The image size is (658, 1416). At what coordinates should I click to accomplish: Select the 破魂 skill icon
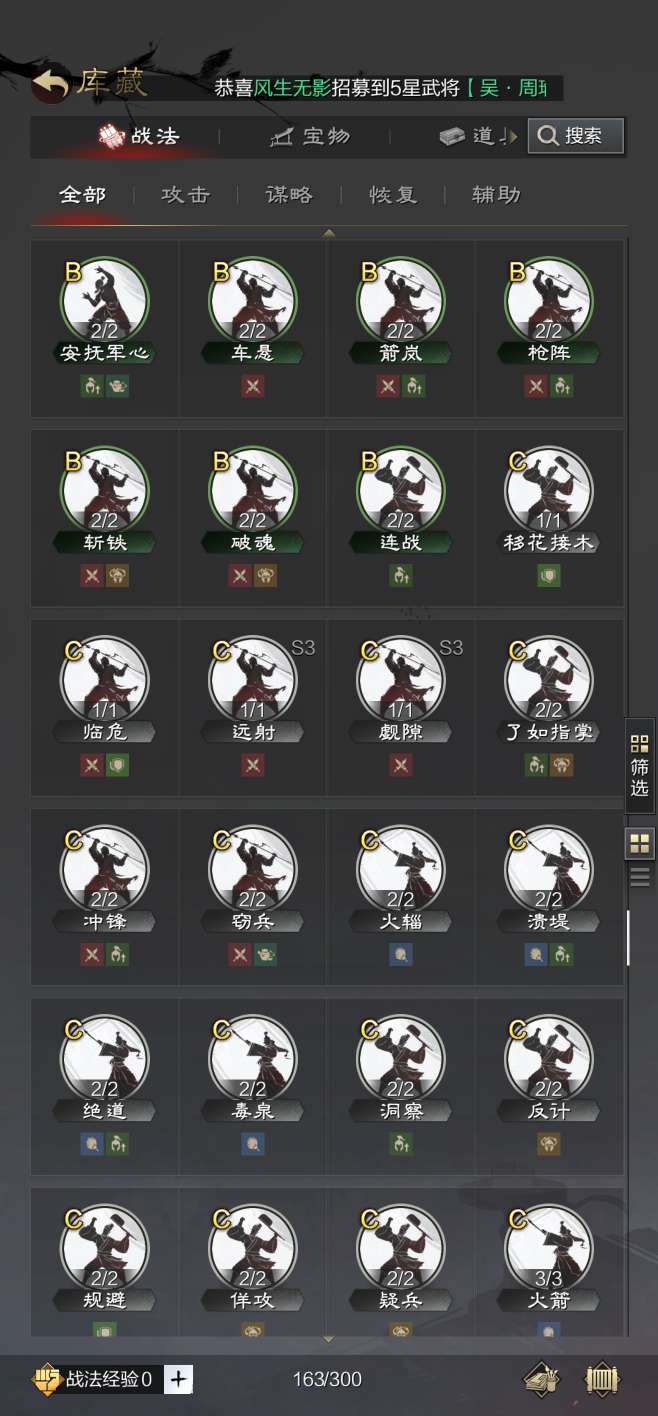(253, 490)
